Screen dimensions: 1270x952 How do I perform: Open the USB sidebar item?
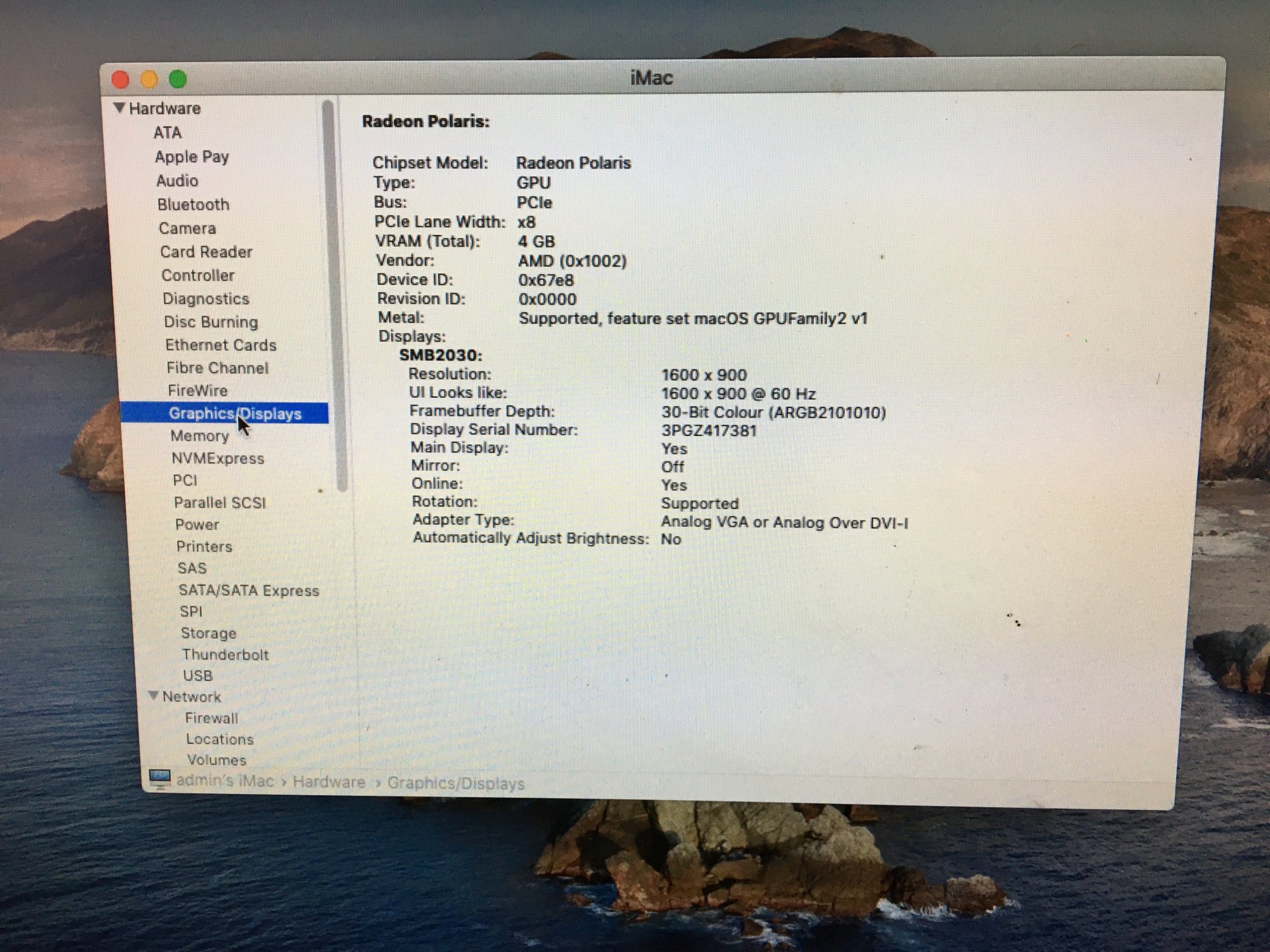pos(197,675)
